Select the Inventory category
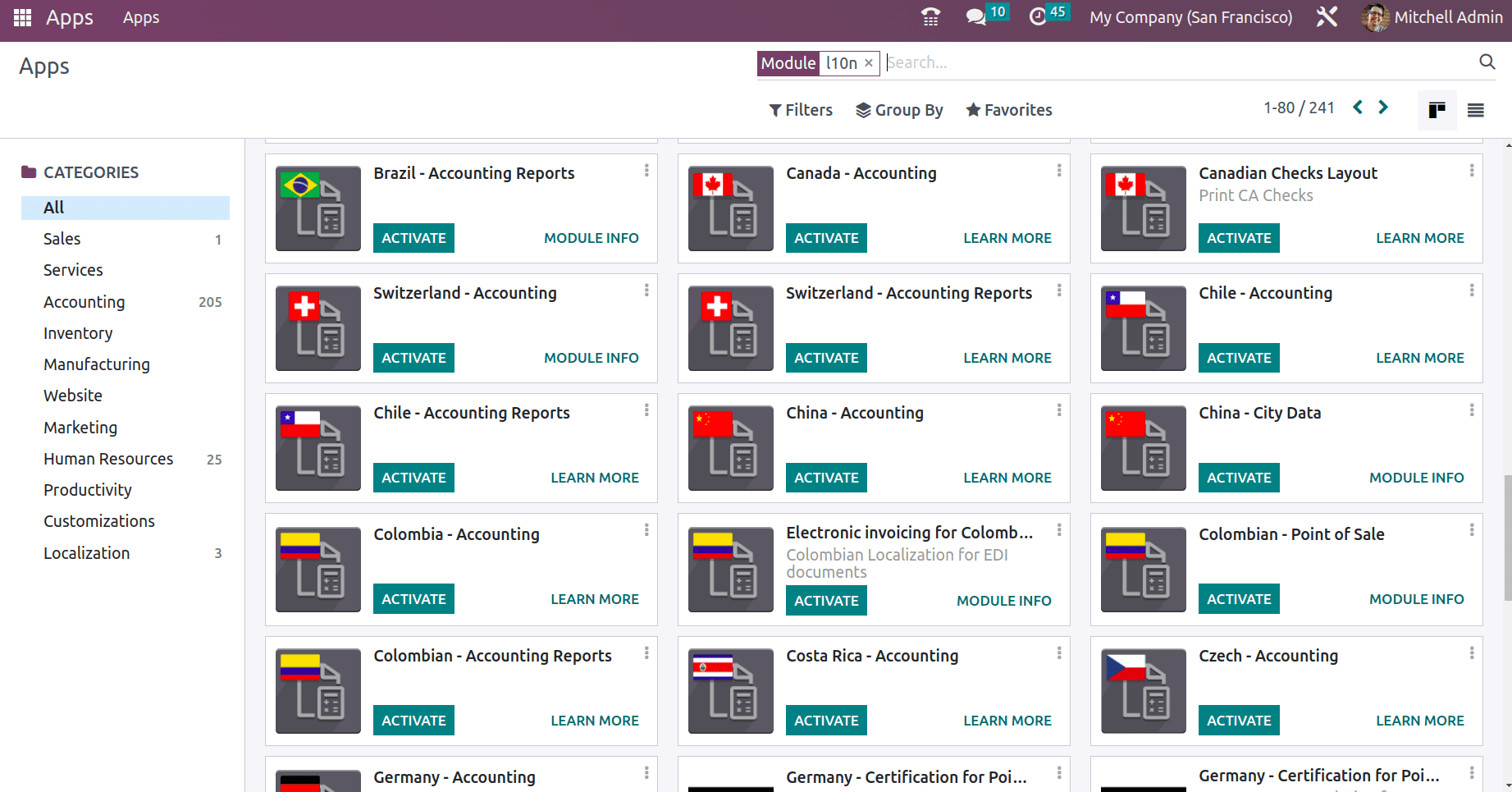This screenshot has height=792, width=1512. [x=126, y=333]
